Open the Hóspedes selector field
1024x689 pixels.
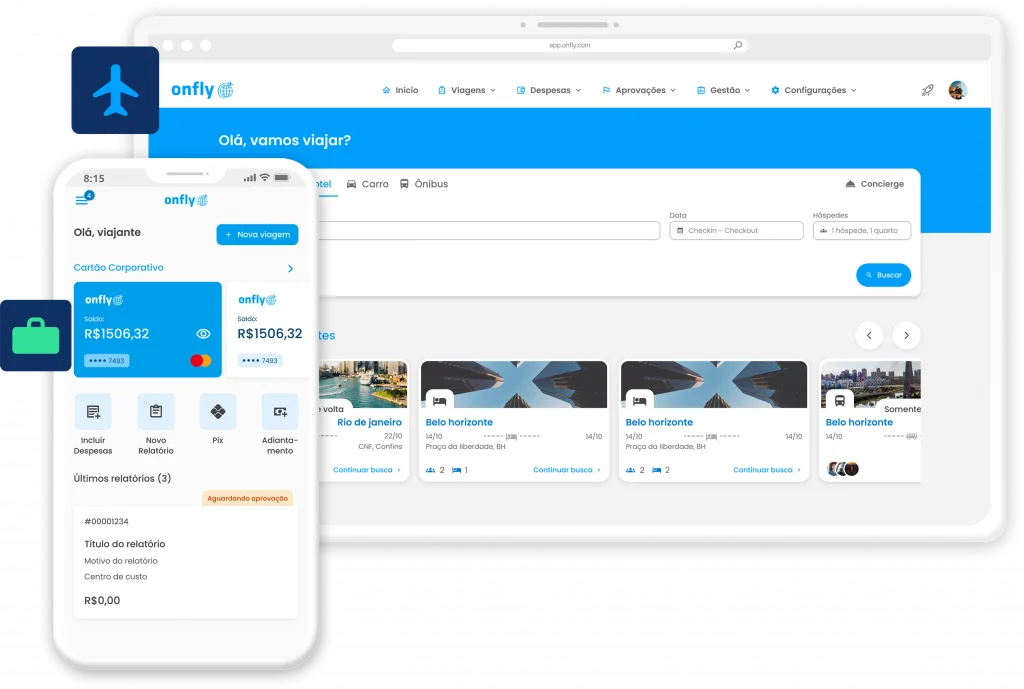click(861, 231)
